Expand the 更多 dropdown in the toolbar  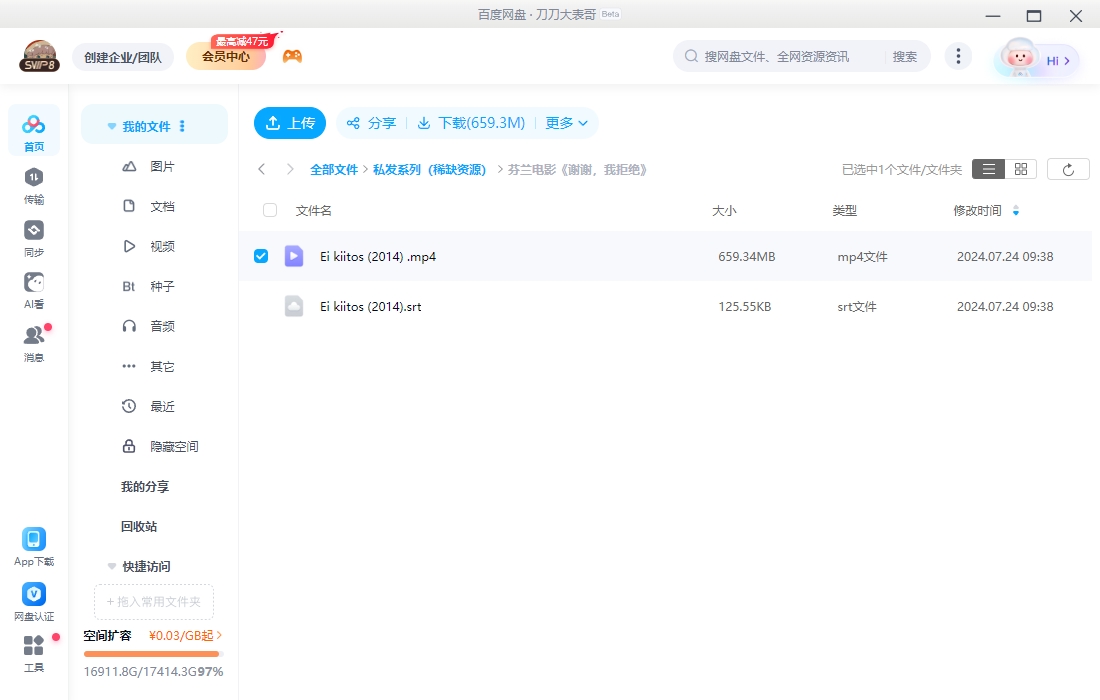pos(566,122)
